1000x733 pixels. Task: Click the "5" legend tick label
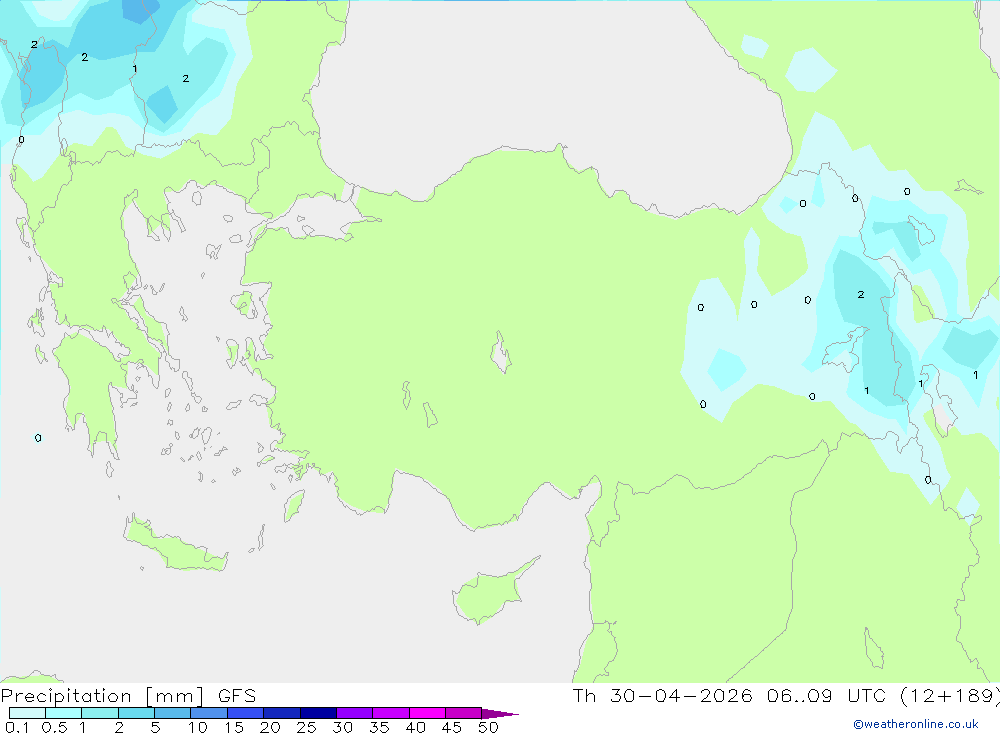point(155,727)
